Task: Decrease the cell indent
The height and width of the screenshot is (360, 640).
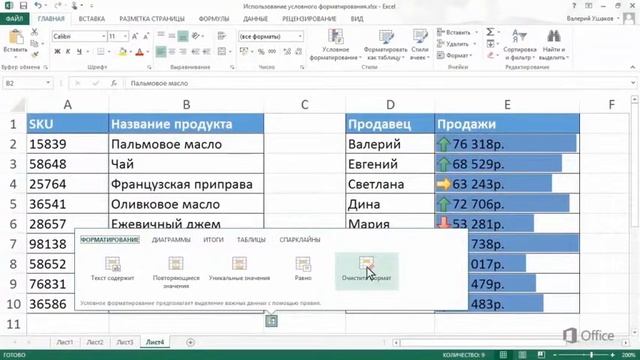Action: click(196, 51)
